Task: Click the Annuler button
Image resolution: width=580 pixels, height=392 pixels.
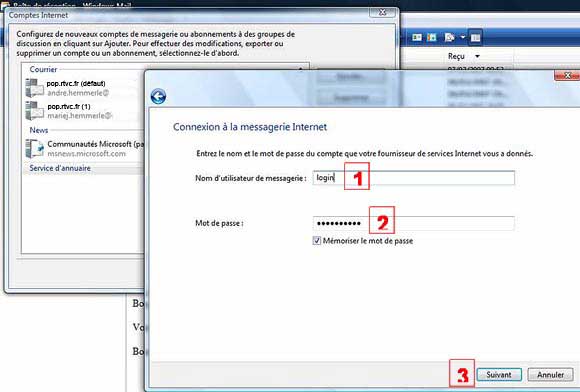Action: (550, 375)
